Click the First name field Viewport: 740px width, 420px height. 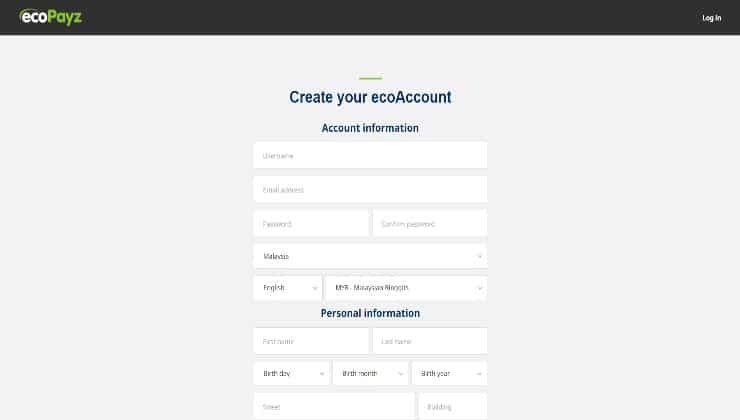point(311,341)
